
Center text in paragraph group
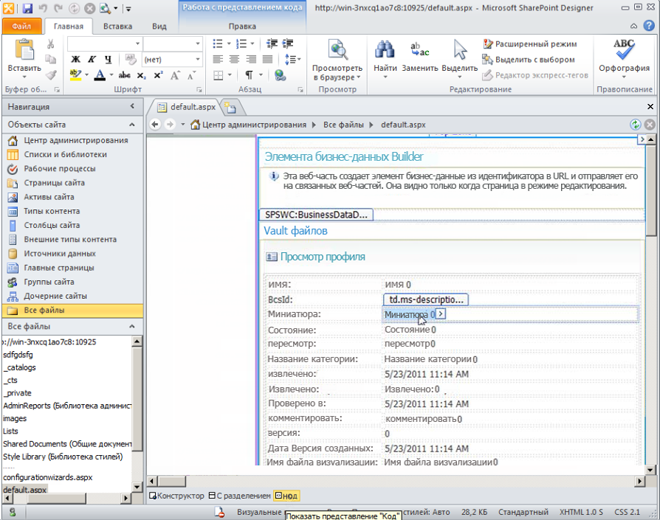pos(234,59)
